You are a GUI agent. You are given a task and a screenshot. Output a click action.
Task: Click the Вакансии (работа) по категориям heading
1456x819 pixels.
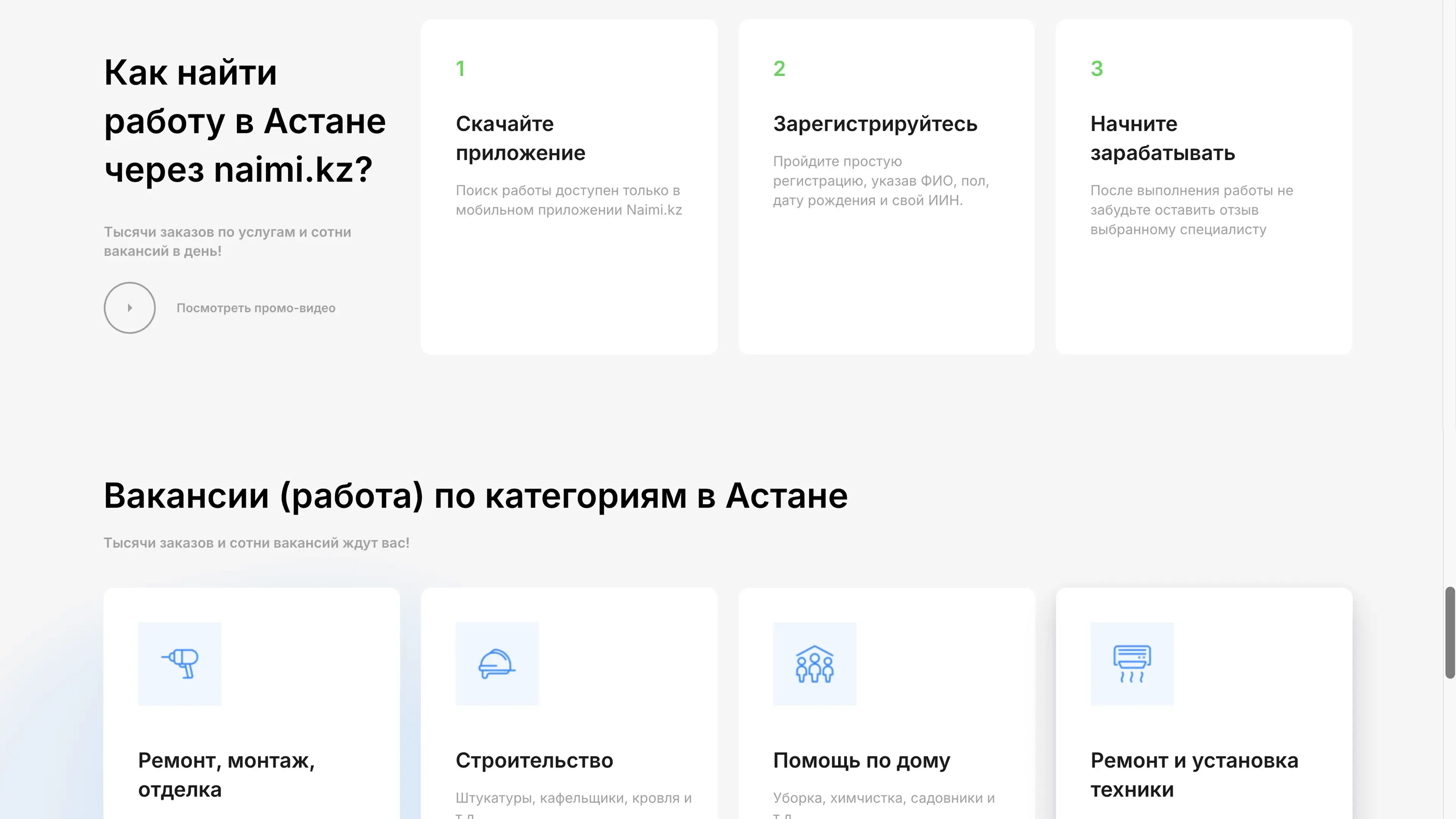[475, 496]
